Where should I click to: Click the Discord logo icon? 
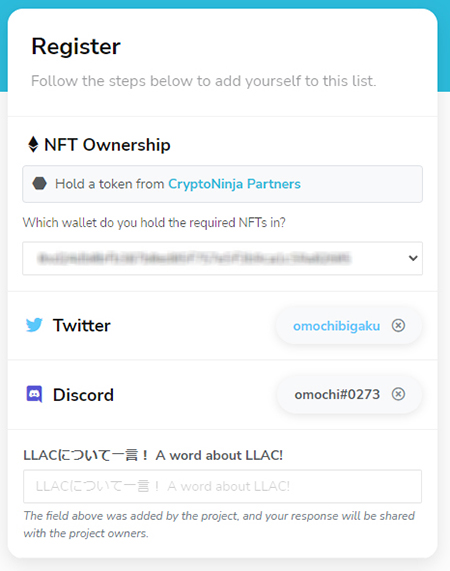click(x=34, y=394)
